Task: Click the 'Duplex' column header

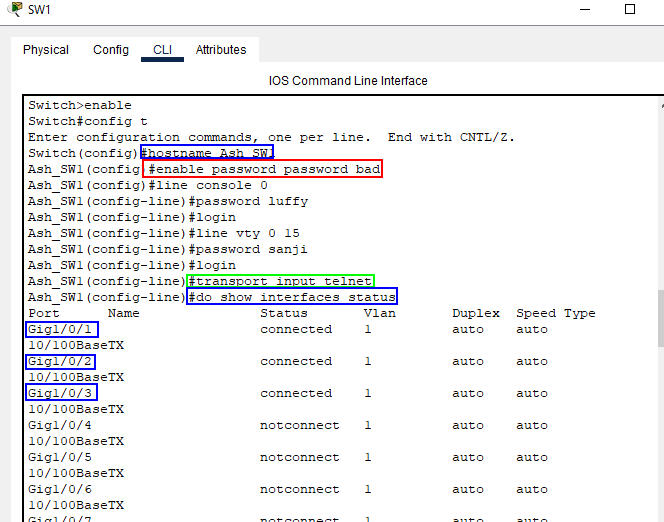Action: 476,313
